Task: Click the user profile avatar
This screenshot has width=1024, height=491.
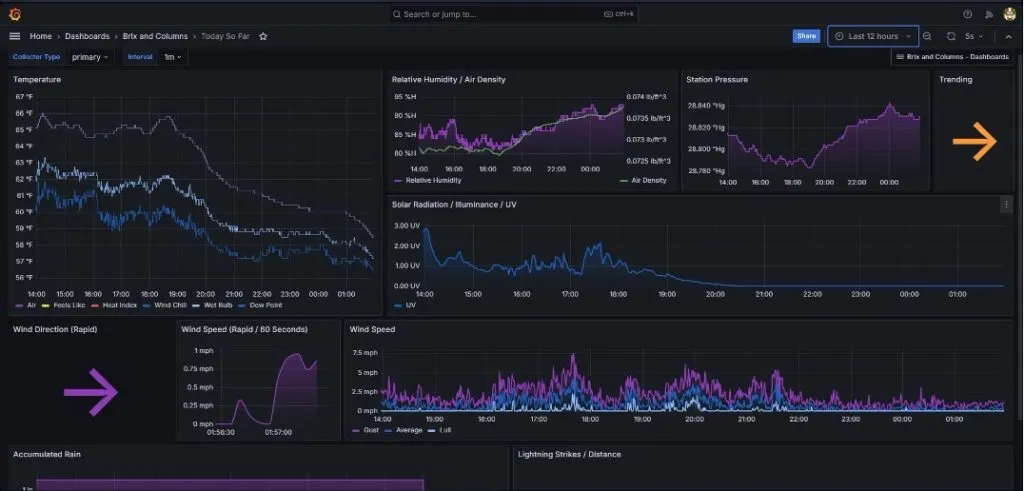Action: click(x=1010, y=14)
